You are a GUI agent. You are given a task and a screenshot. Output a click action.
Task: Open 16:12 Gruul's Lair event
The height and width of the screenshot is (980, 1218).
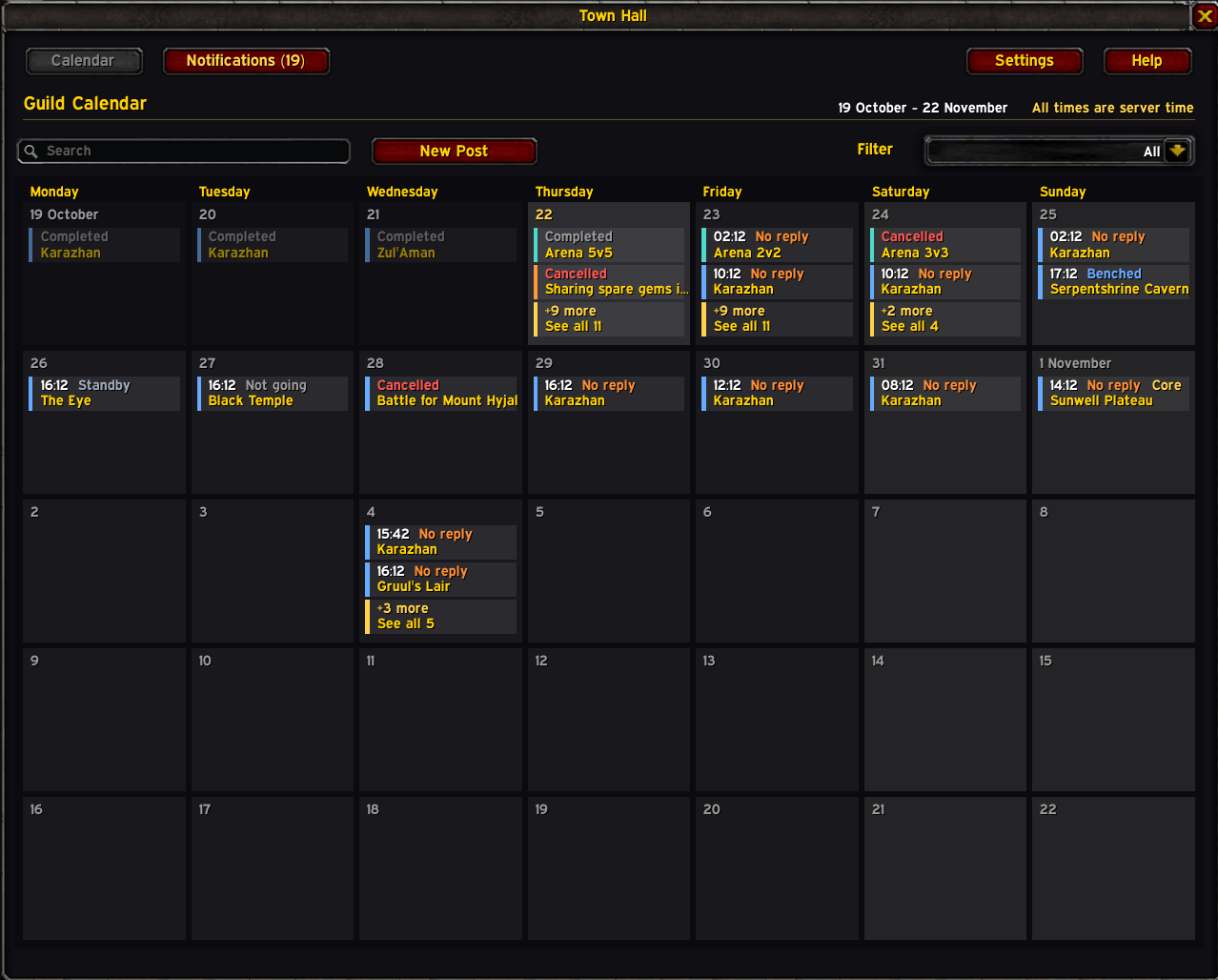[x=440, y=579]
